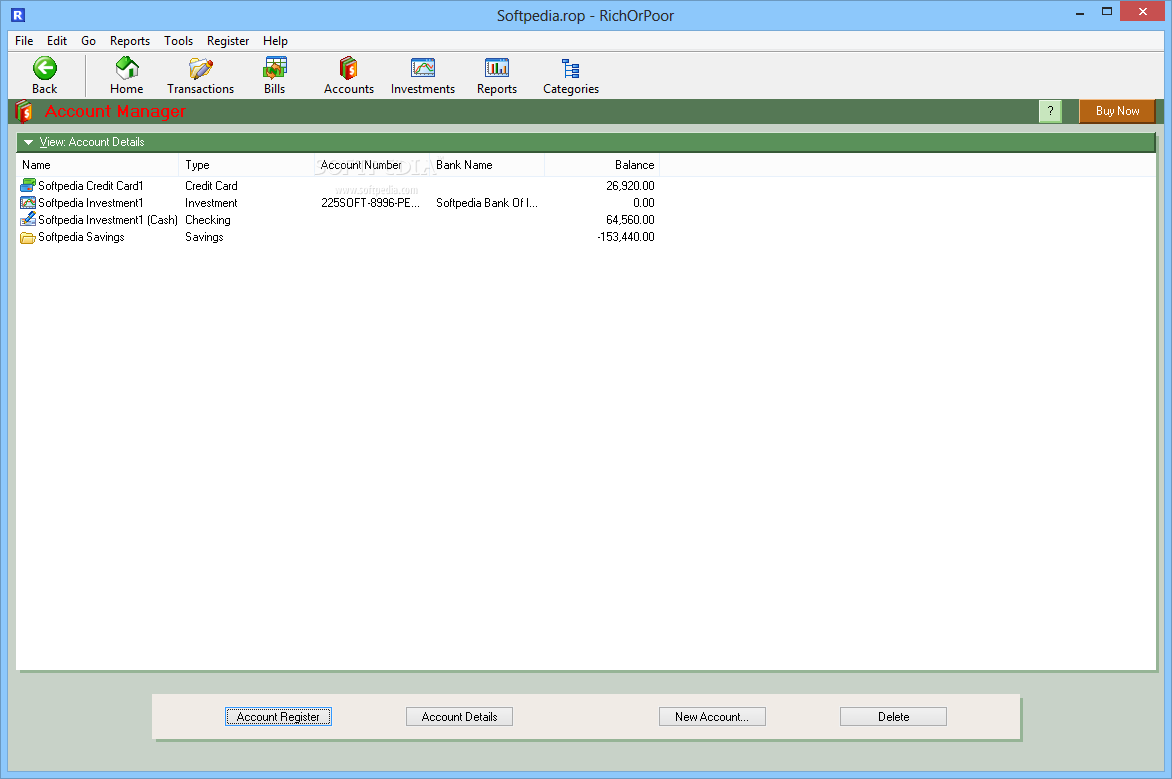Click the 64,560.00 balance value
This screenshot has width=1172, height=779.
(630, 220)
